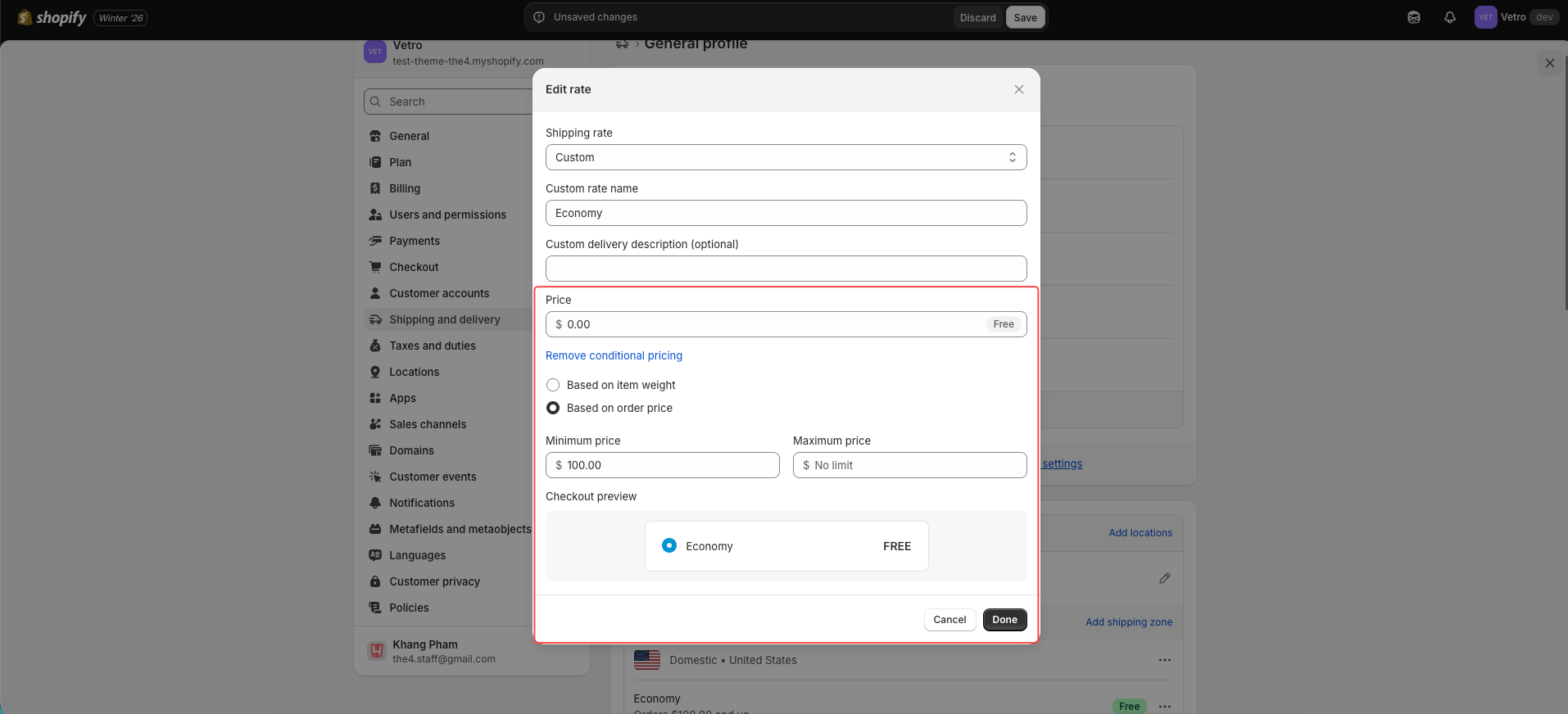Viewport: 1568px width, 714px height.
Task: Click the Minimum price input field
Action: 668,465
